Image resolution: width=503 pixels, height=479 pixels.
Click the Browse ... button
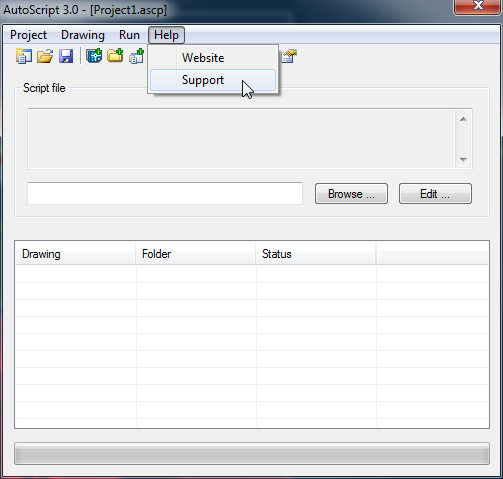point(351,193)
